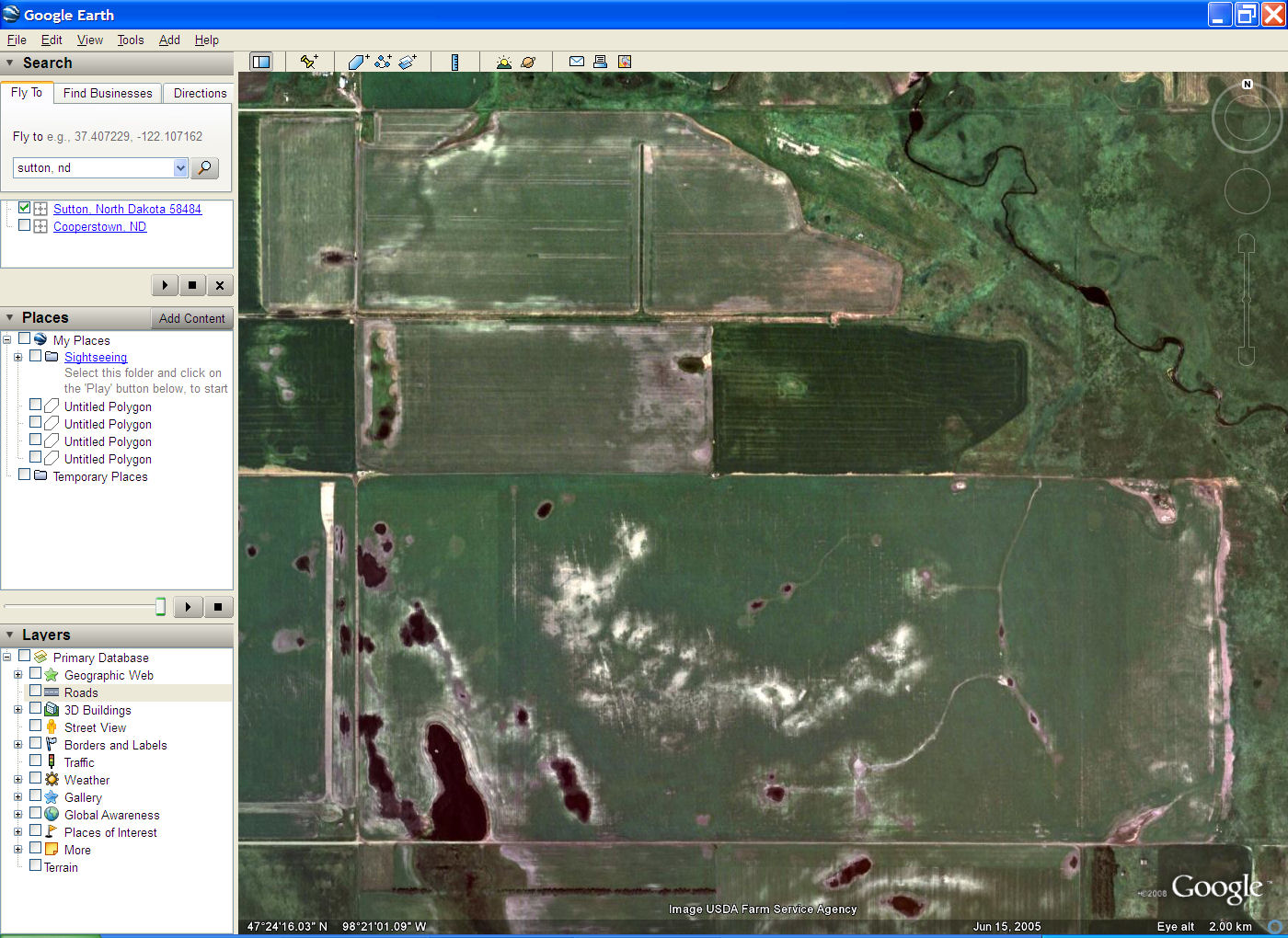Add a polygon from the toolbar
The image size is (1288, 938).
click(x=359, y=62)
